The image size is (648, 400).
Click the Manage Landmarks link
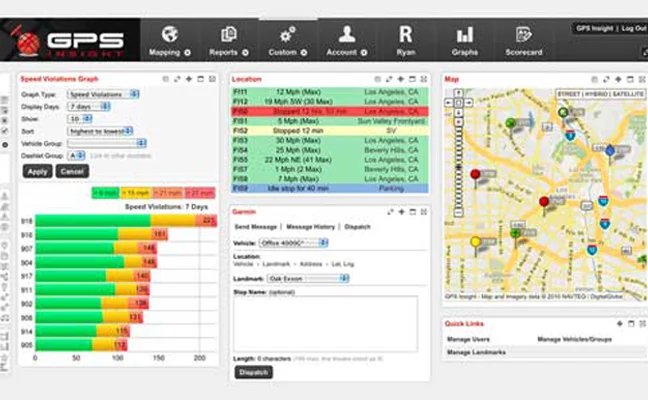(475, 352)
